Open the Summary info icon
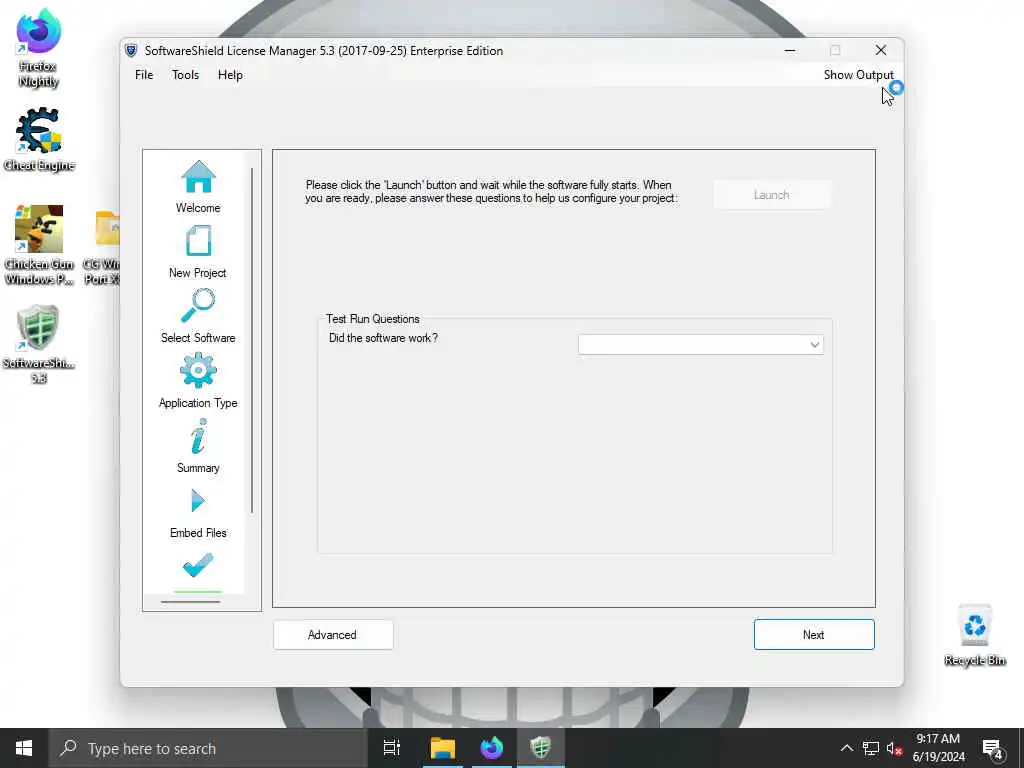Viewport: 1024px width, 768px height. click(x=198, y=436)
